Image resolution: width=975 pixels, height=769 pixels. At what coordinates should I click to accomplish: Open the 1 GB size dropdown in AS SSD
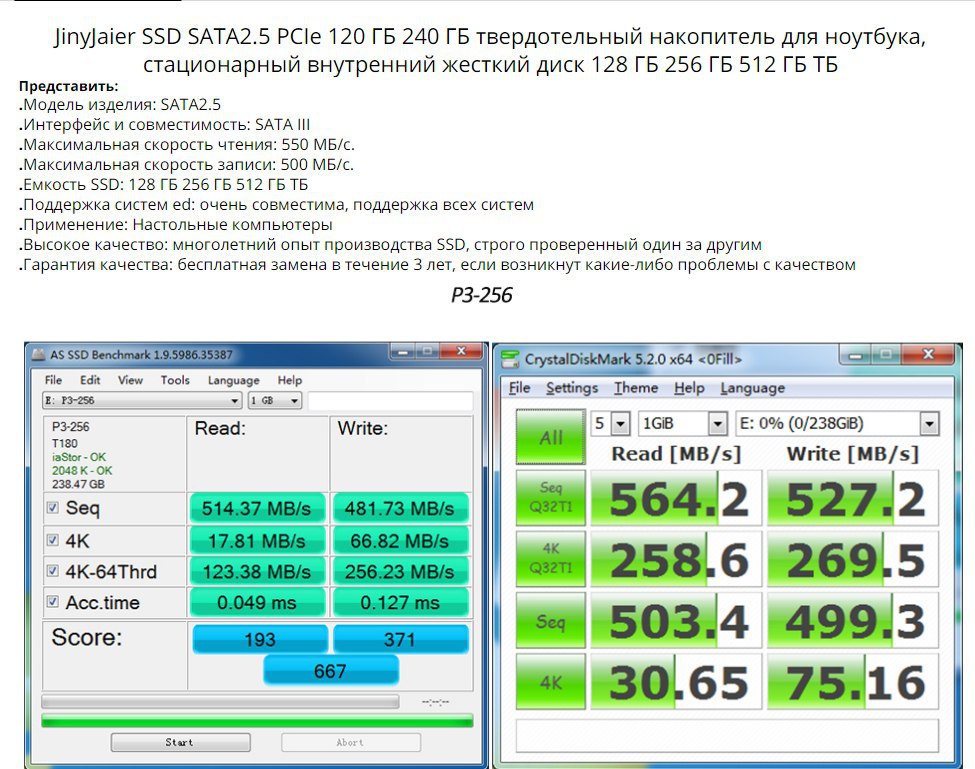[275, 400]
